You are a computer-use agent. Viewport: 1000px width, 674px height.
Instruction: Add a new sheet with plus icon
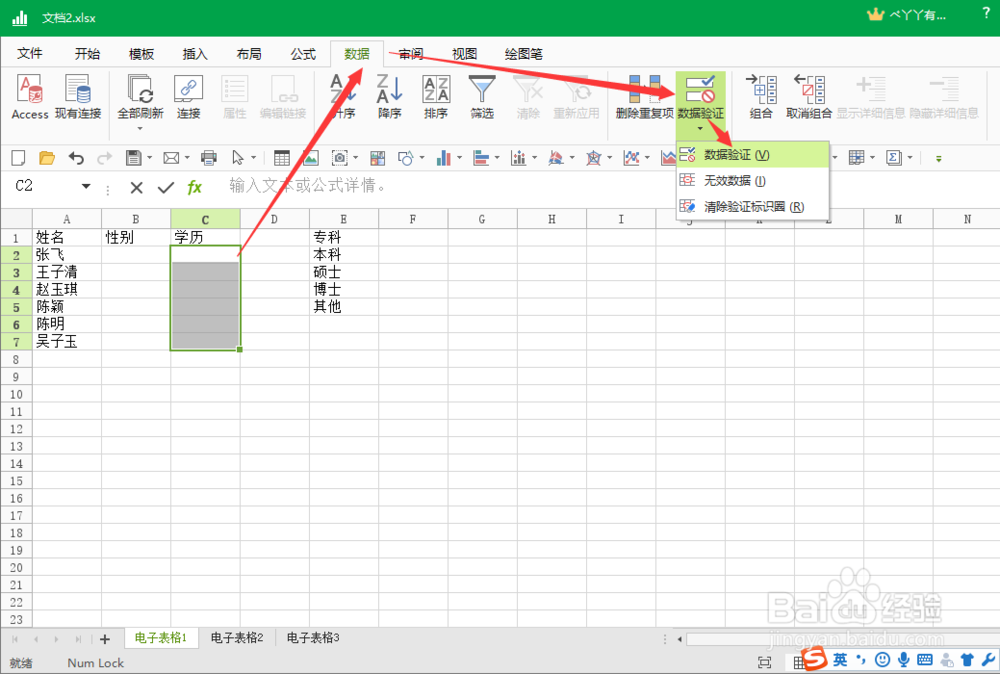(x=105, y=639)
